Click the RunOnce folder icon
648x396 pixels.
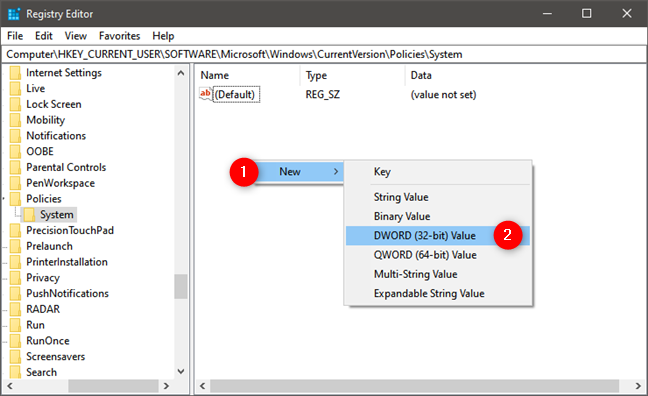point(15,341)
